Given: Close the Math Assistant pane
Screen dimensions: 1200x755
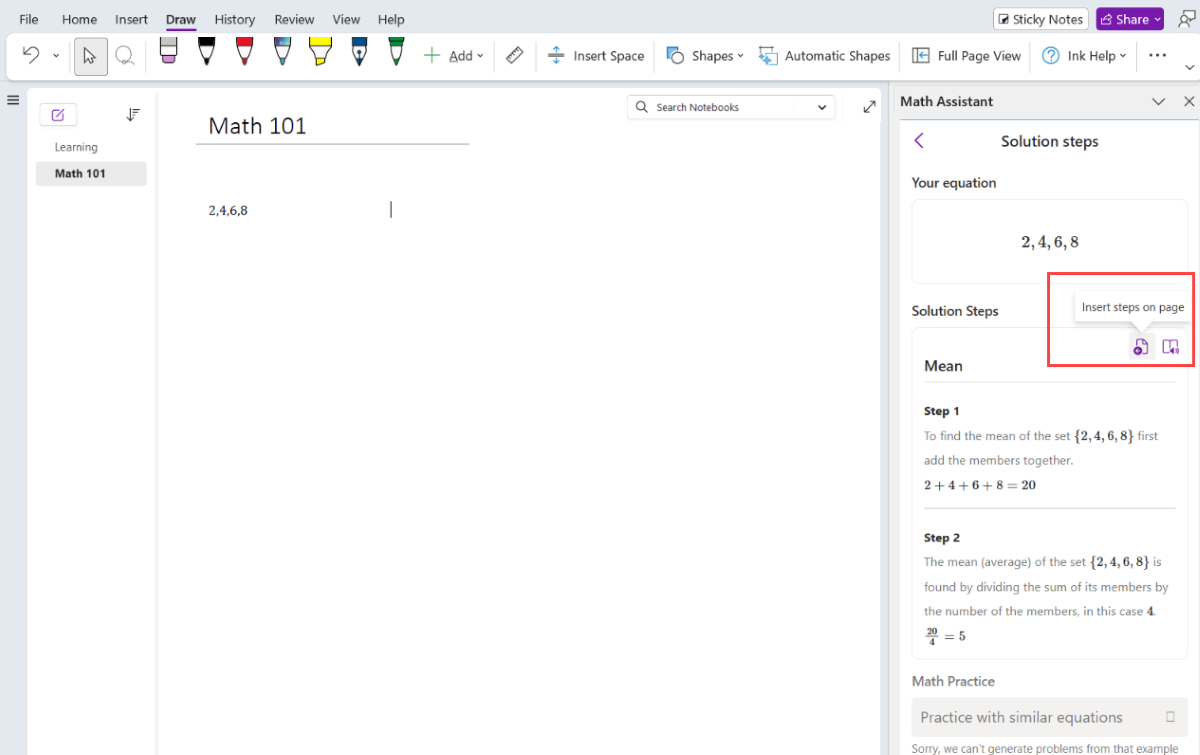Looking at the screenshot, I should [1189, 101].
